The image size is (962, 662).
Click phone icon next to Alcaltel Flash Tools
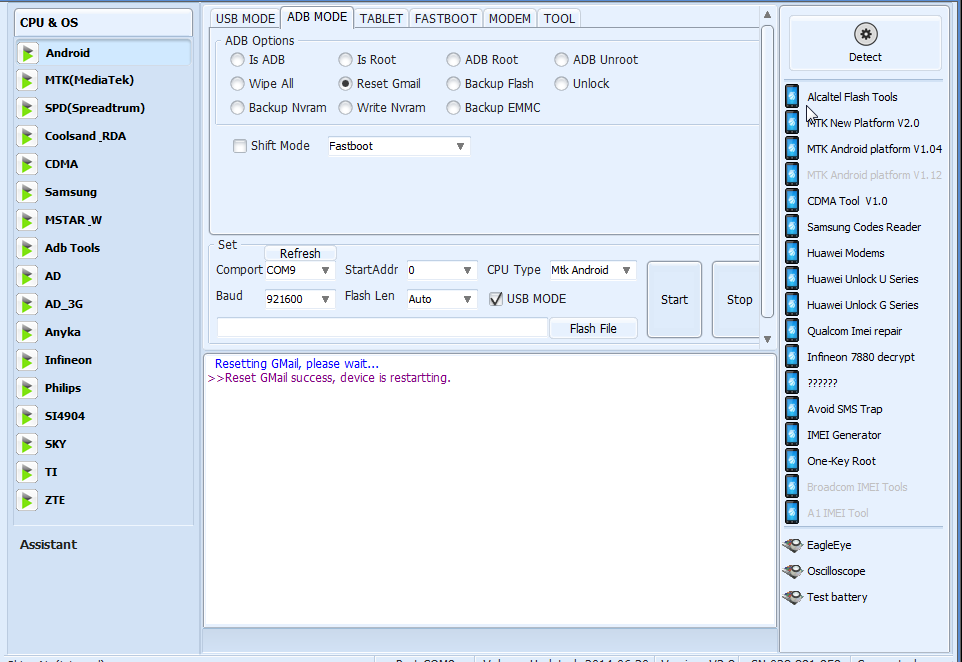pyautogui.click(x=792, y=96)
